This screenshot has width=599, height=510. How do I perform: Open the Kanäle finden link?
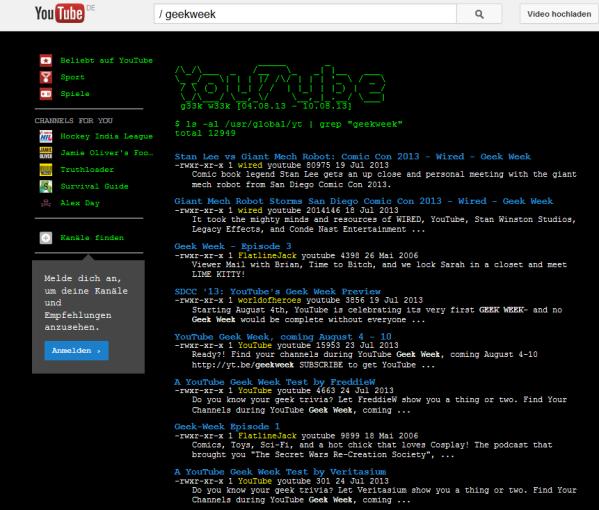pos(92,238)
